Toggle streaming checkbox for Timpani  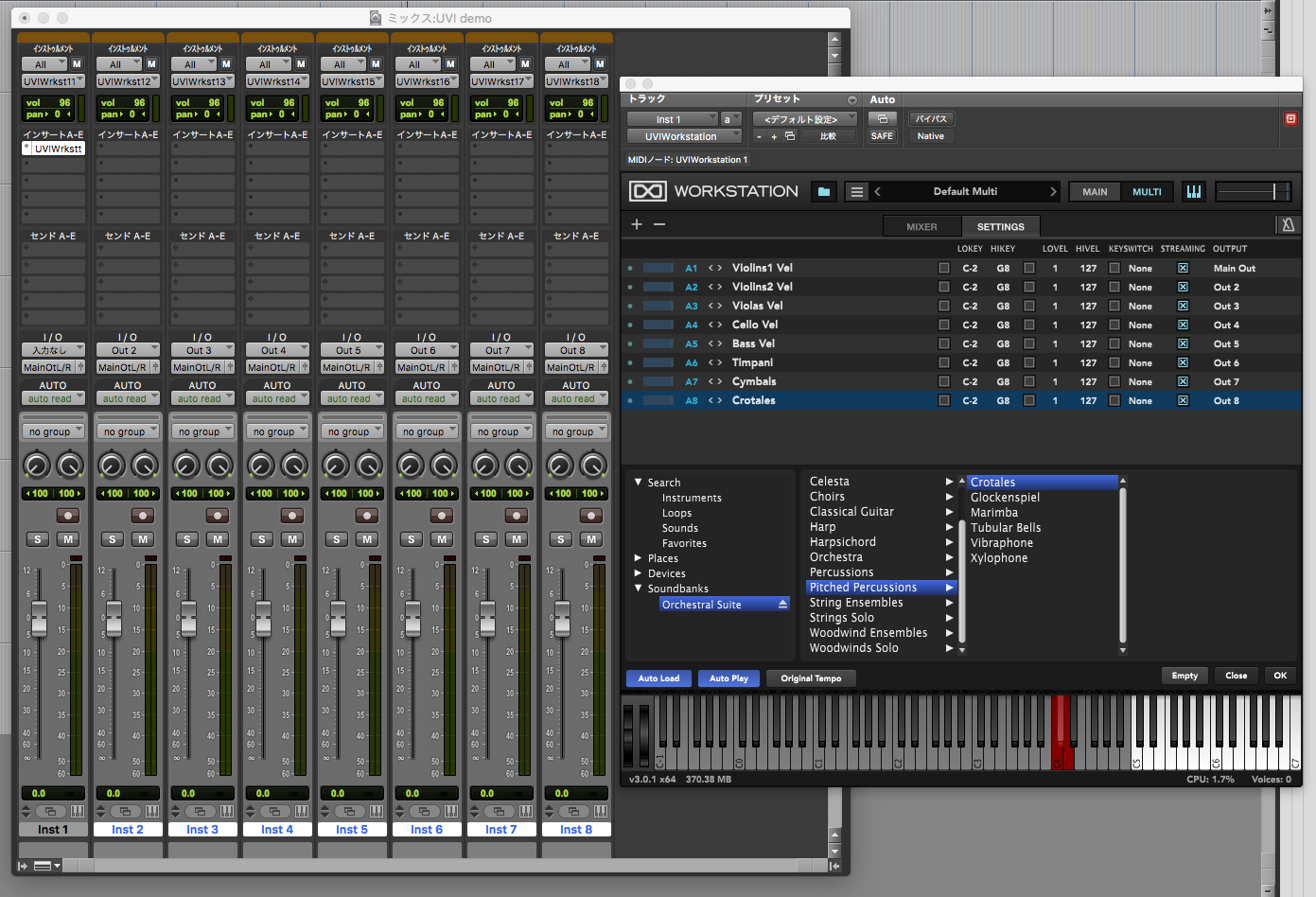click(1183, 362)
